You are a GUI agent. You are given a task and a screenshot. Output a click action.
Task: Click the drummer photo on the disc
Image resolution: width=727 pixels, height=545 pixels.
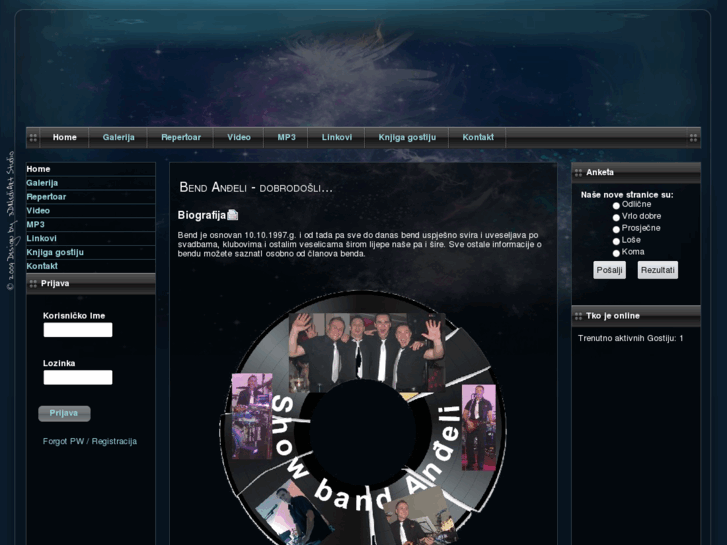click(252, 416)
